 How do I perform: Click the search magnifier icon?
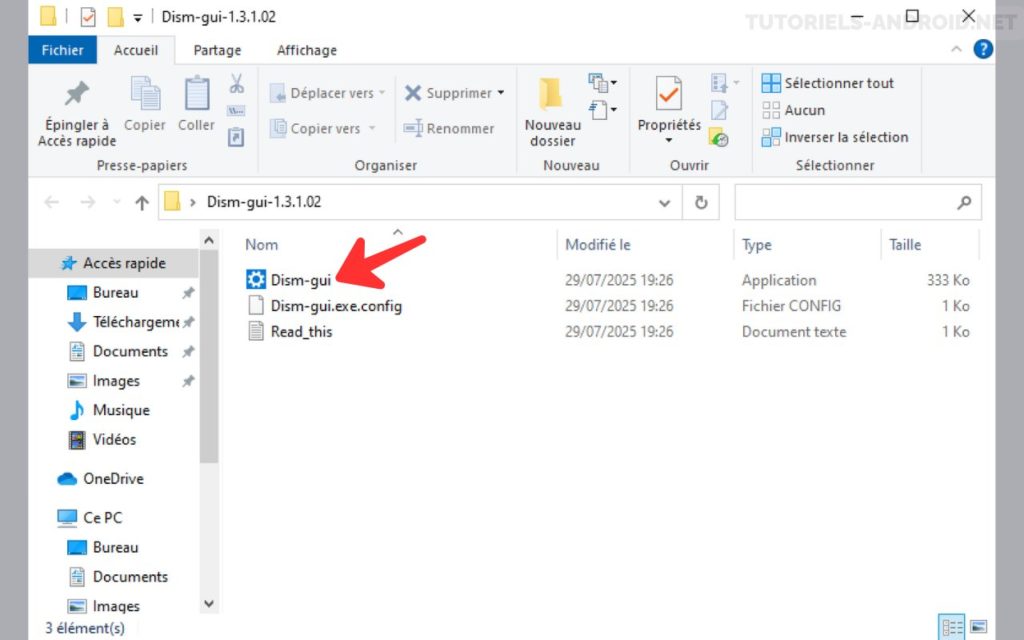(x=964, y=202)
